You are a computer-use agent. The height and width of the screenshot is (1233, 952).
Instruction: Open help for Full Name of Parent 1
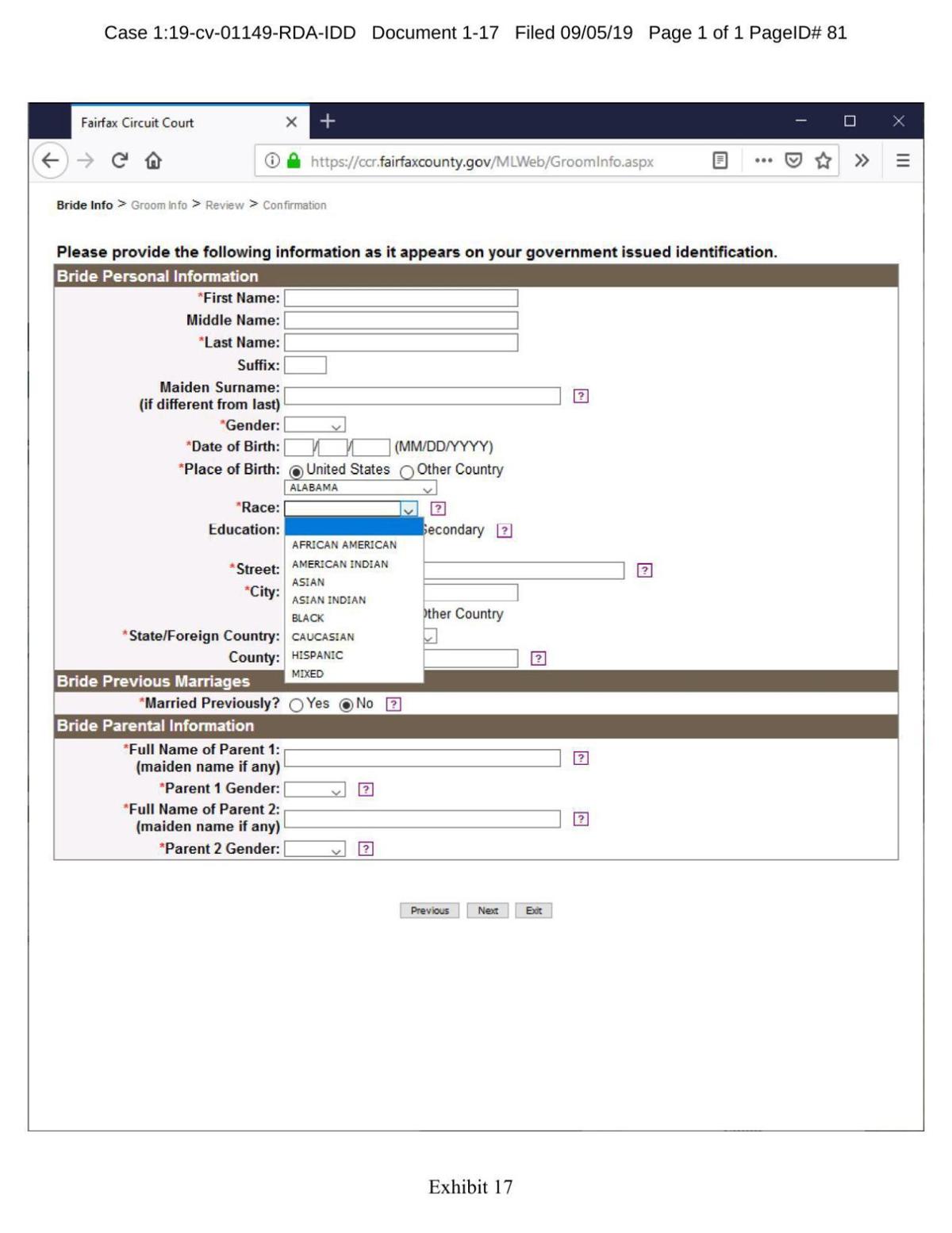tap(581, 759)
